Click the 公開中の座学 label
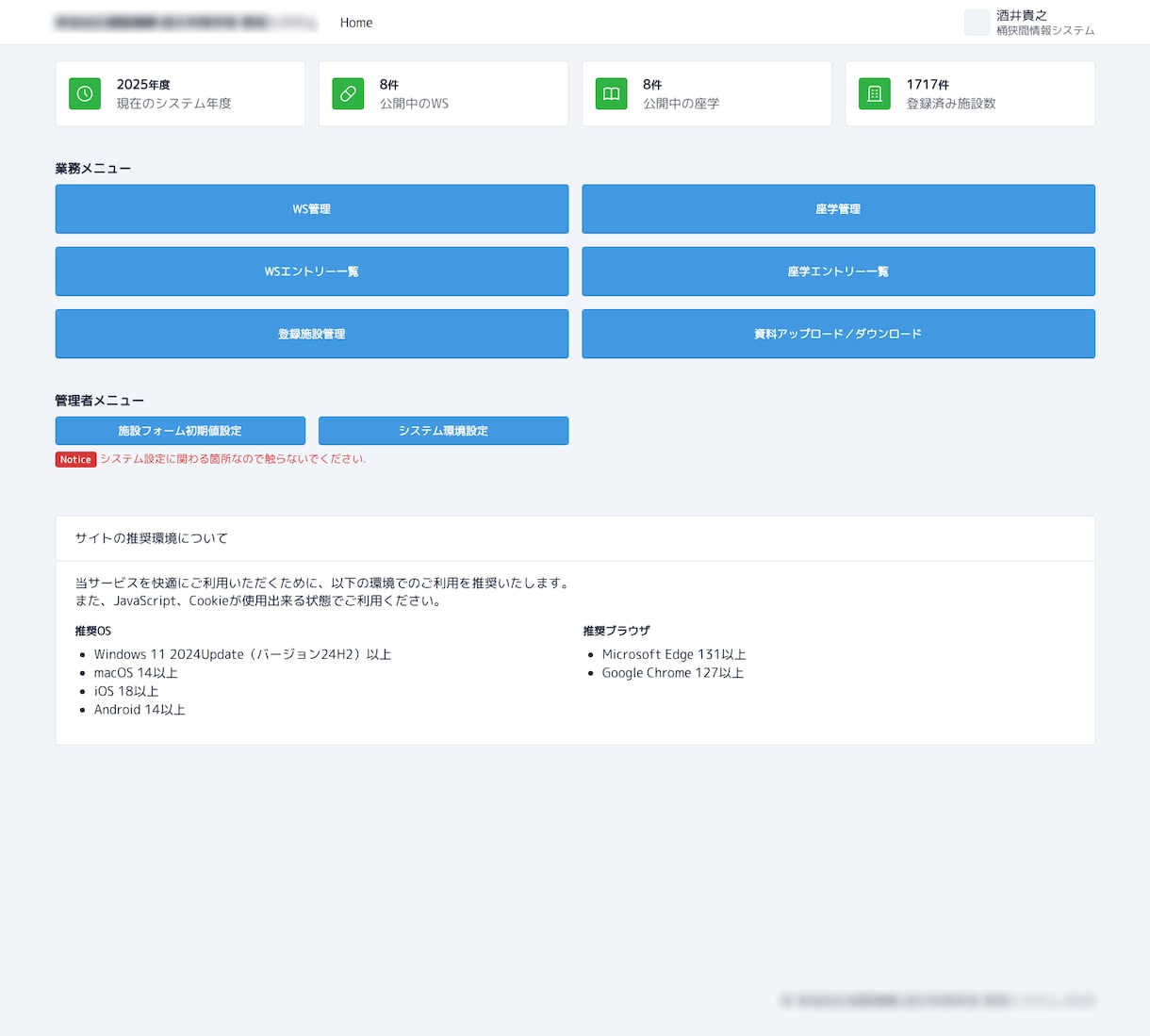 [681, 104]
